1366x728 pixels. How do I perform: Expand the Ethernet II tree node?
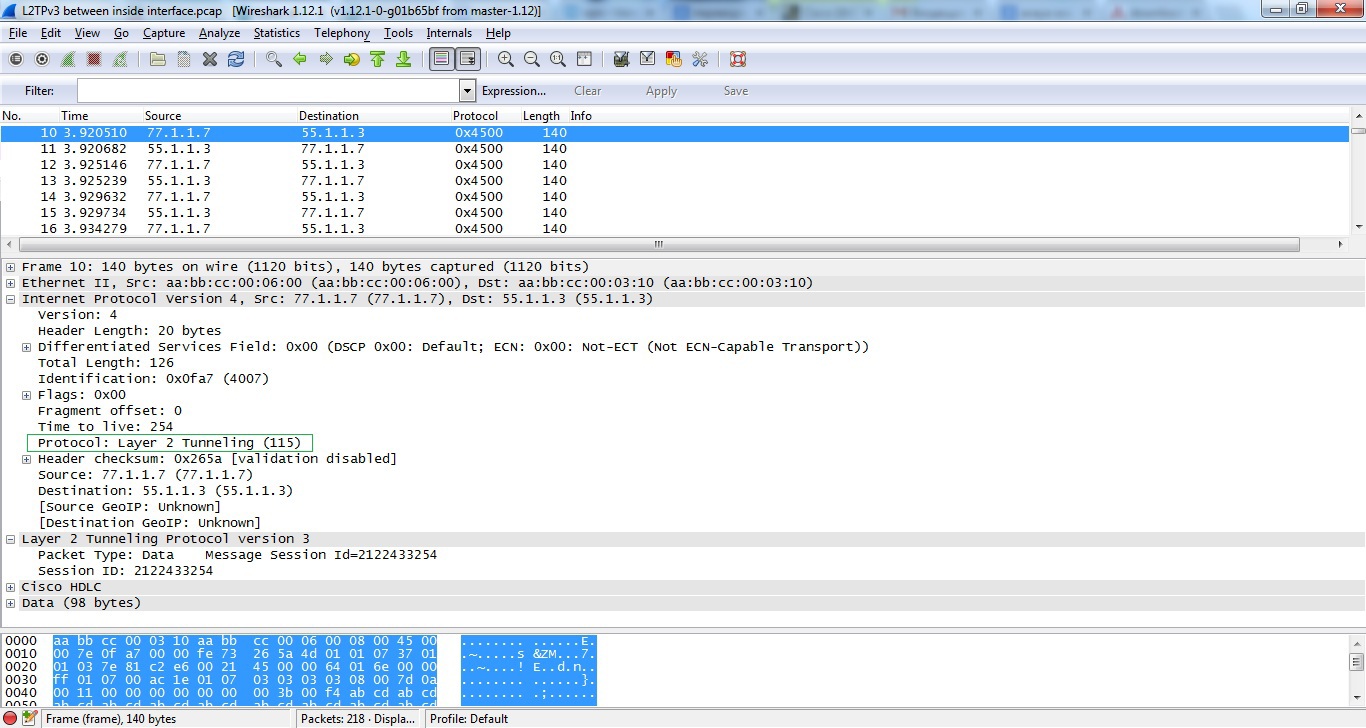(11, 283)
